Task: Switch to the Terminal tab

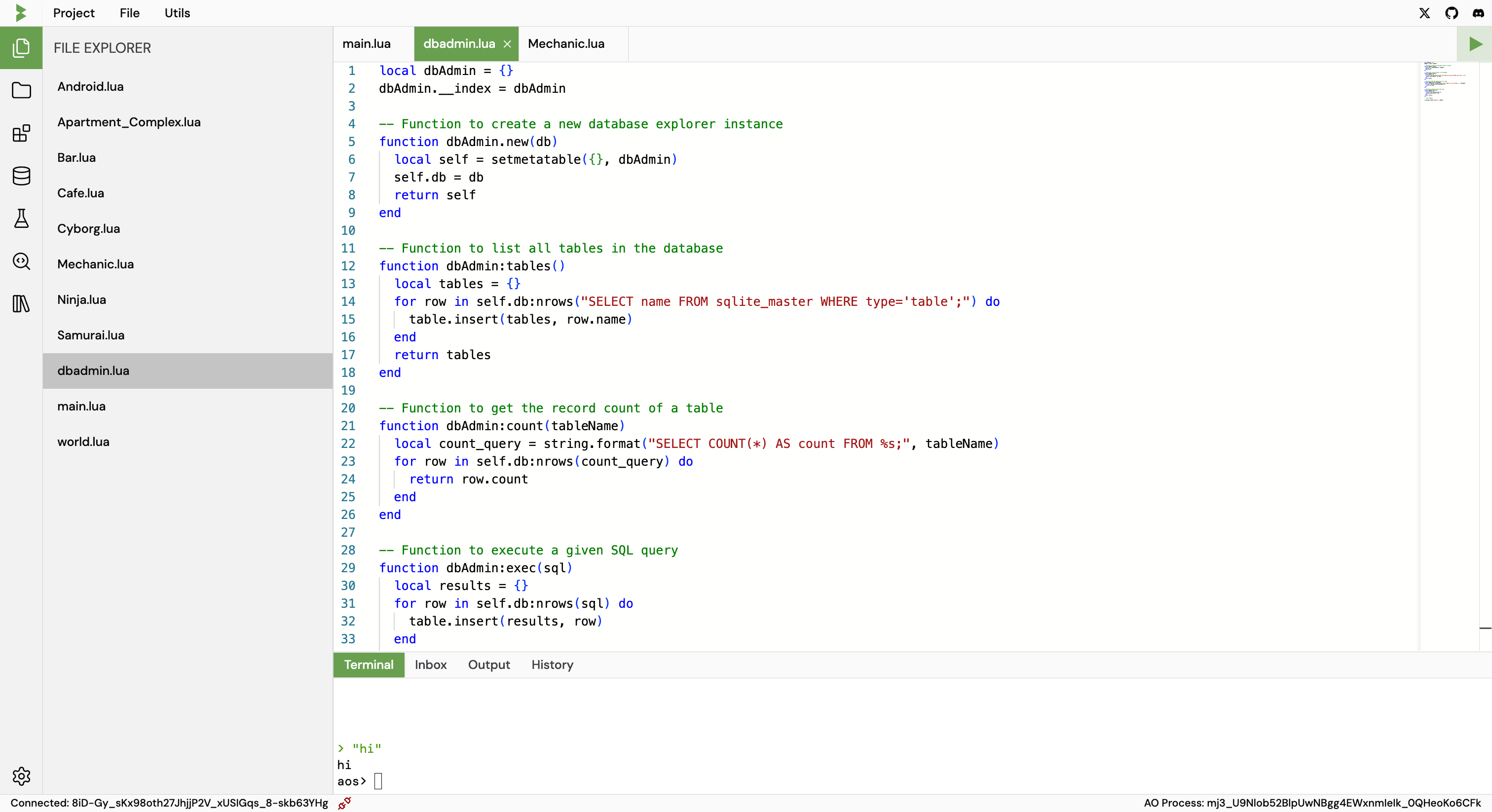Action: coord(368,664)
